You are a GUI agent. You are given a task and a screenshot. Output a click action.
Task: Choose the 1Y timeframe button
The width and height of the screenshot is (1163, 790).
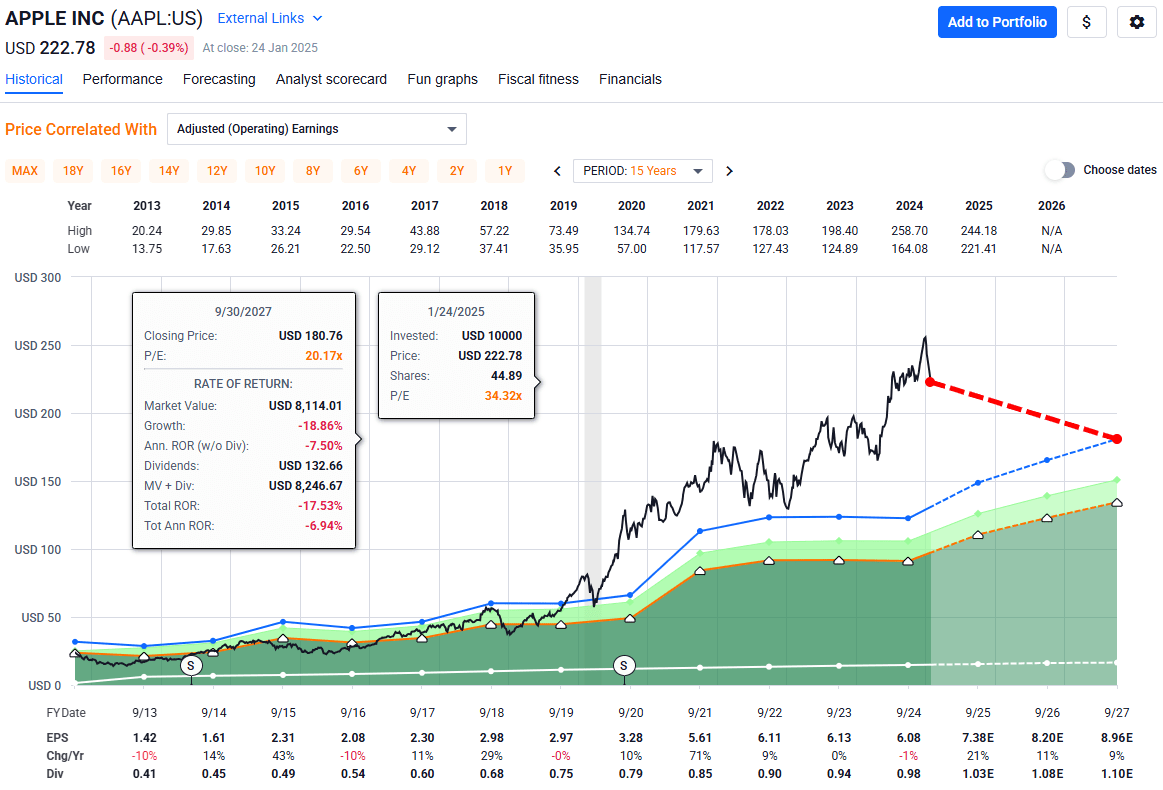tap(505, 170)
